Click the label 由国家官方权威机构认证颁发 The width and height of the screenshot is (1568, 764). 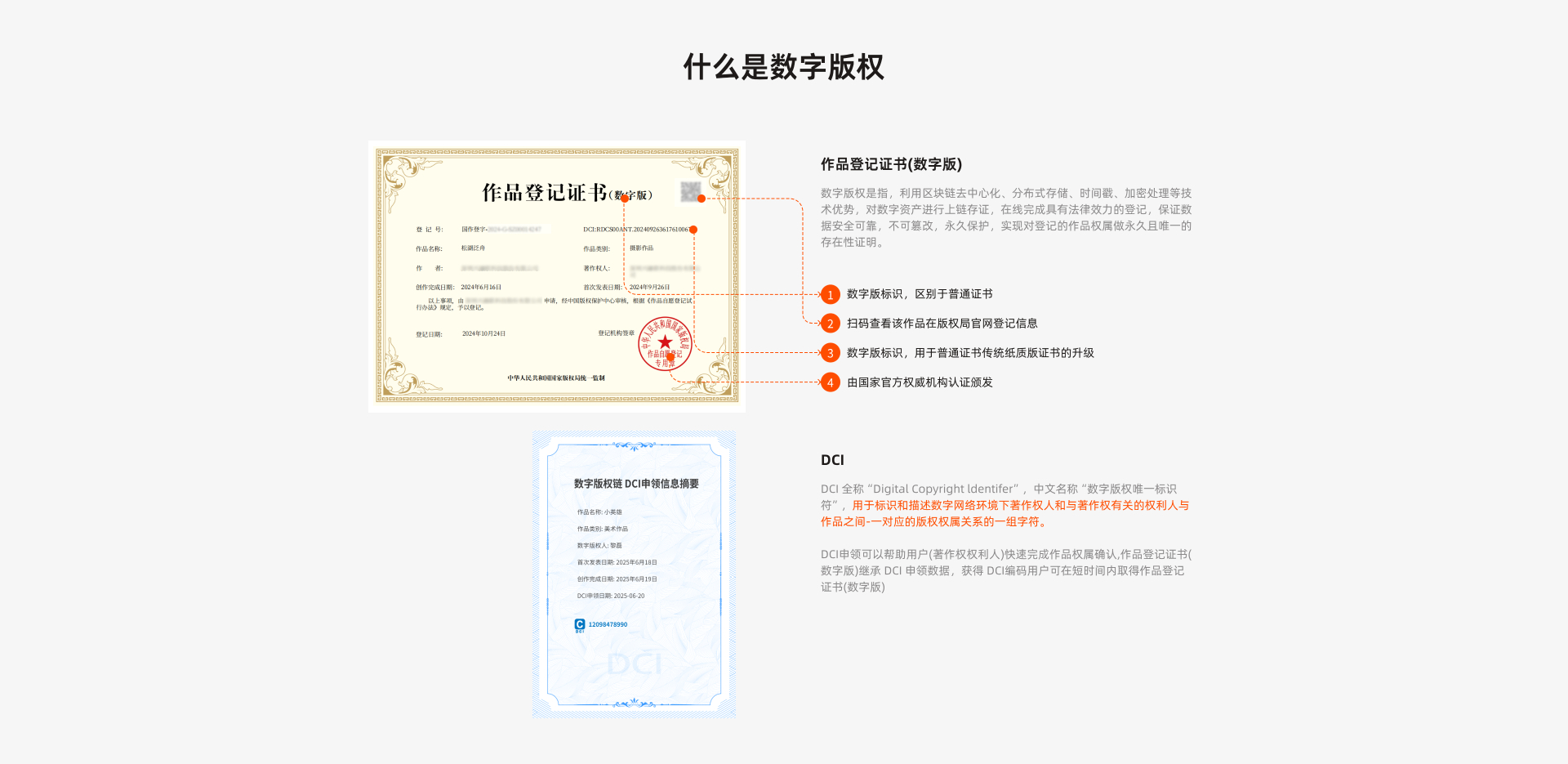pos(920,382)
